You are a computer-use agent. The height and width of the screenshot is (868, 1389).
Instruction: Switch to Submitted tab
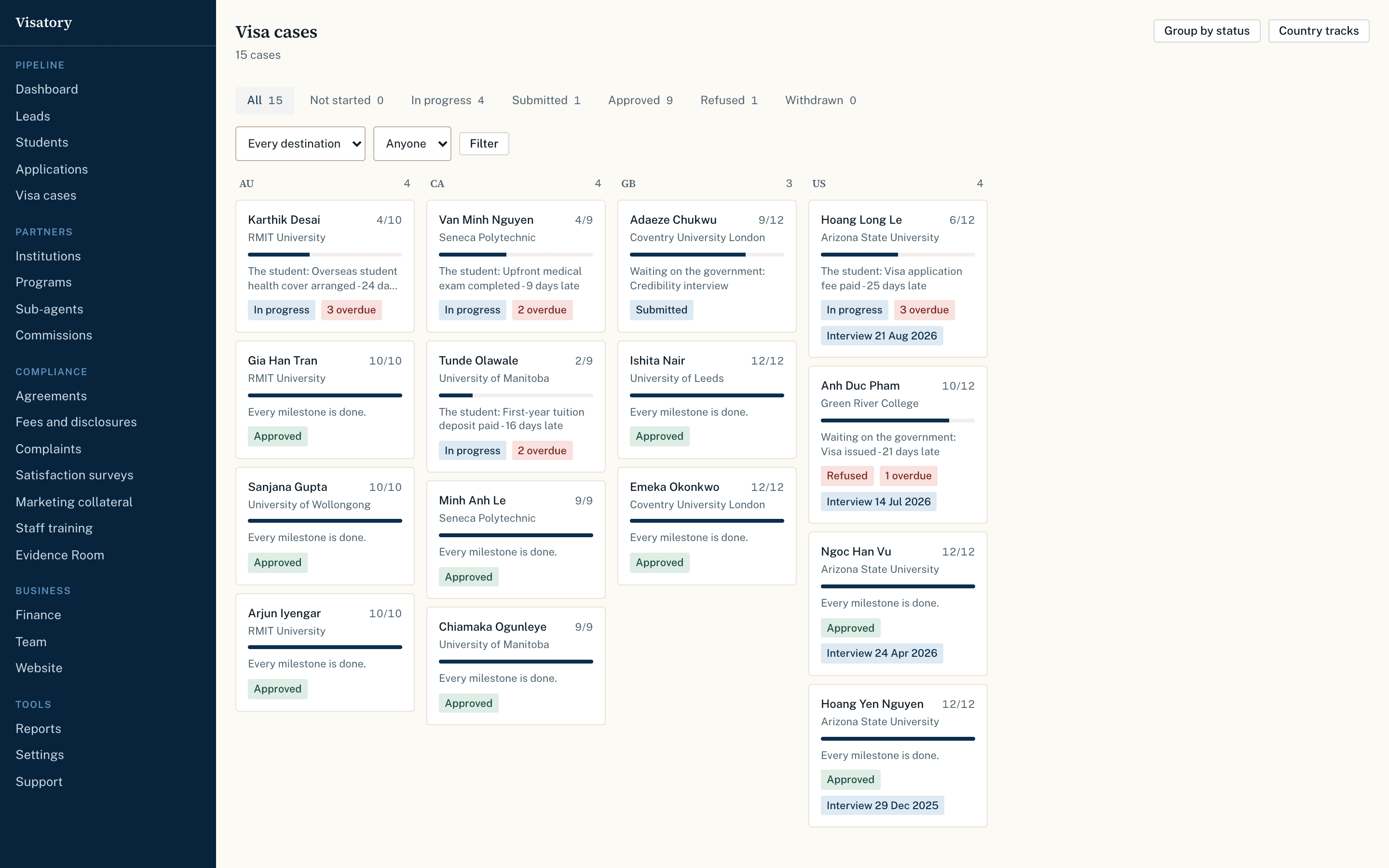click(x=546, y=100)
